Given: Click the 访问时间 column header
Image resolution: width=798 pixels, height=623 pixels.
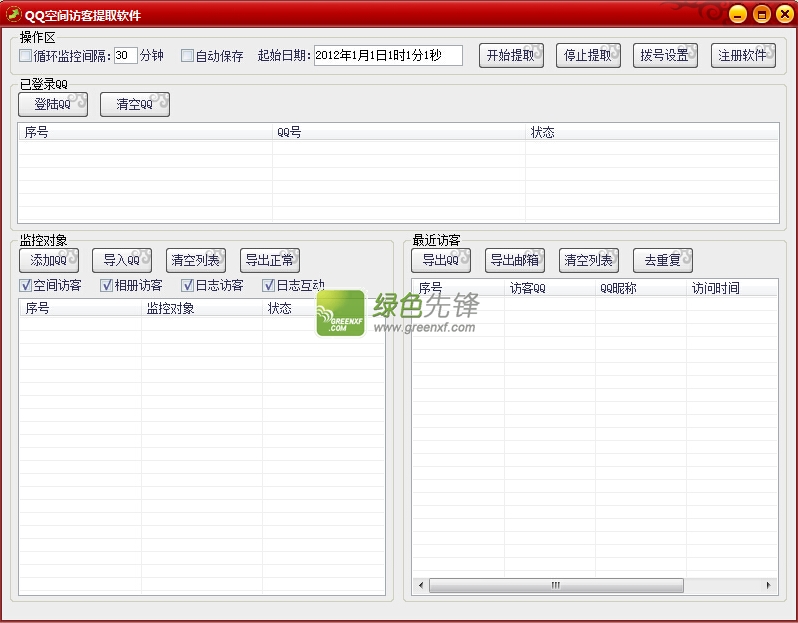Looking at the screenshot, I should point(732,289).
